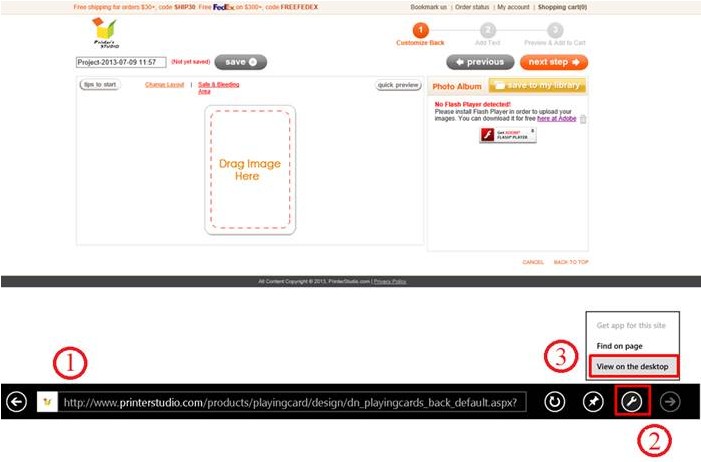Click the pin site icon
Screen dimensions: 701x462
pyautogui.click(x=595, y=402)
